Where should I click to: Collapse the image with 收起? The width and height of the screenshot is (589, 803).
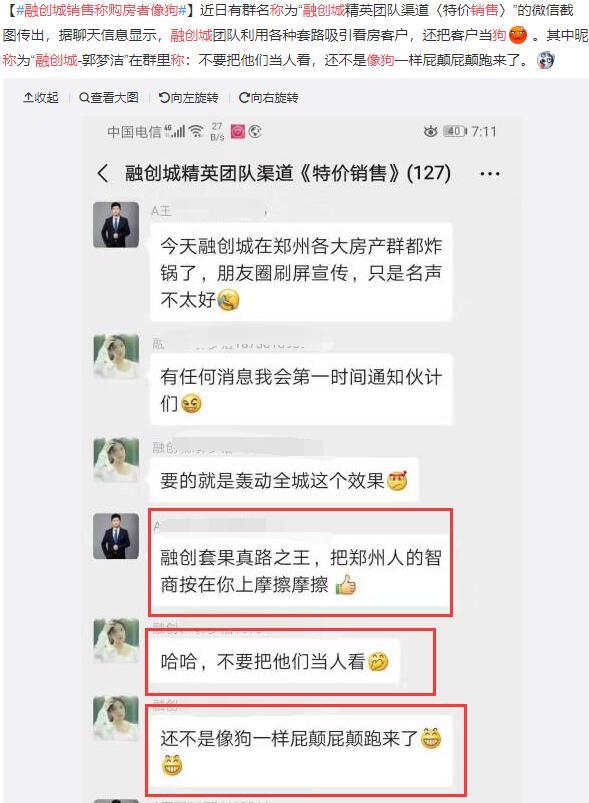click(41, 97)
